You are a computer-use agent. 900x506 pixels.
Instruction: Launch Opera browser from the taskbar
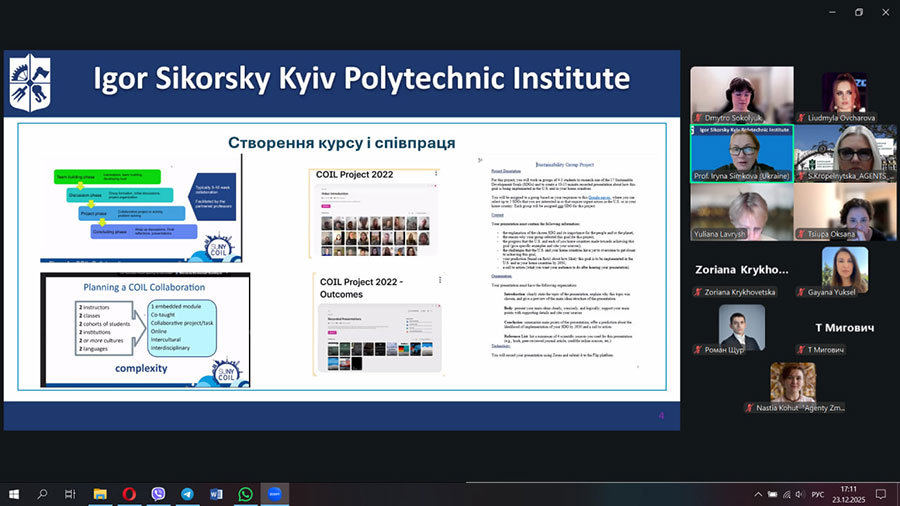coord(129,494)
